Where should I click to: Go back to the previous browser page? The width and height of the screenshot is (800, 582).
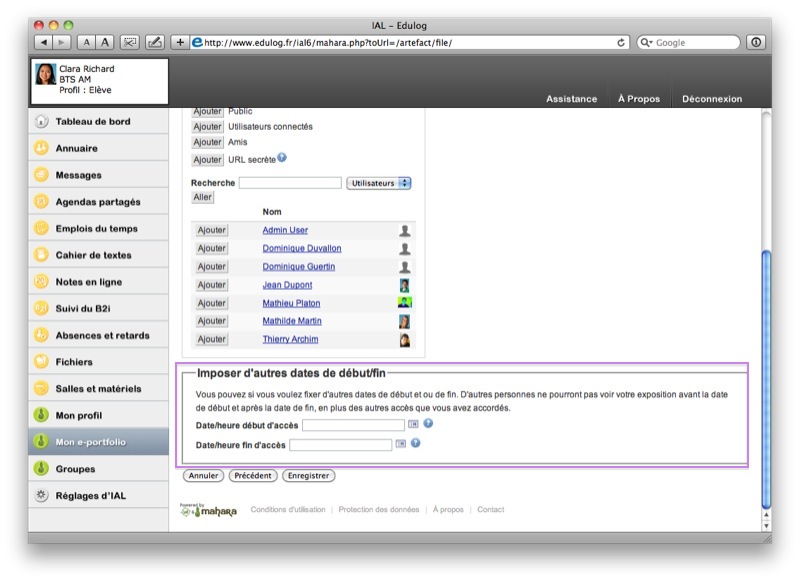[x=43, y=42]
